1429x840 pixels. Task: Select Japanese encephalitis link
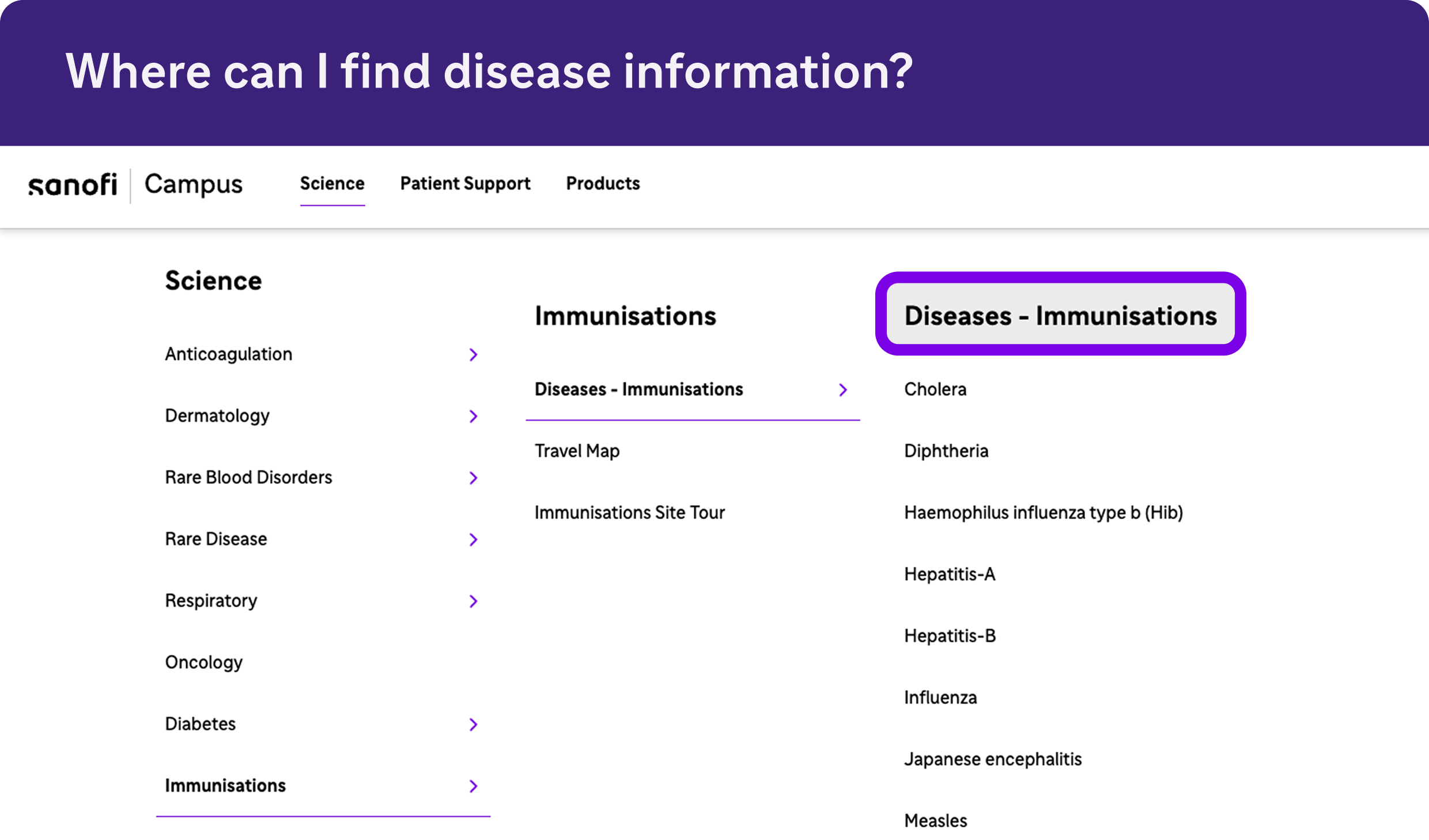coord(992,759)
